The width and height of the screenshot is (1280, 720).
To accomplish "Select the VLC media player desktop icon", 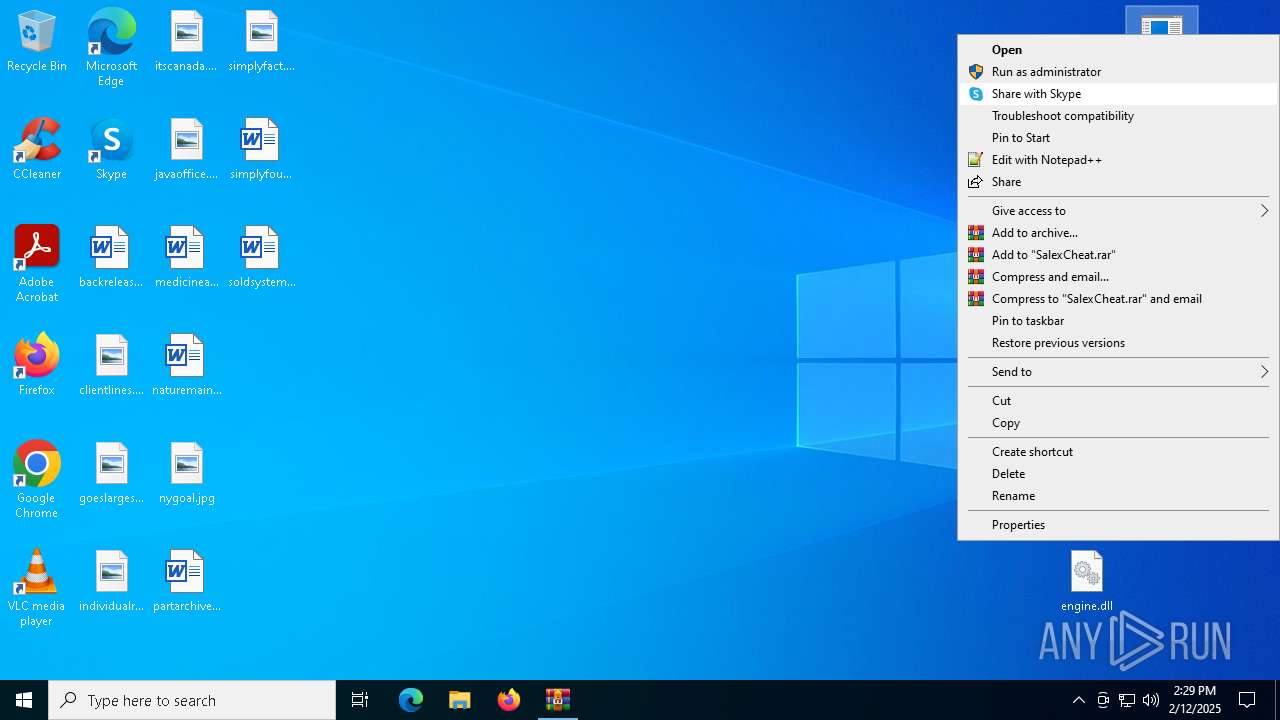I will 37,588.
